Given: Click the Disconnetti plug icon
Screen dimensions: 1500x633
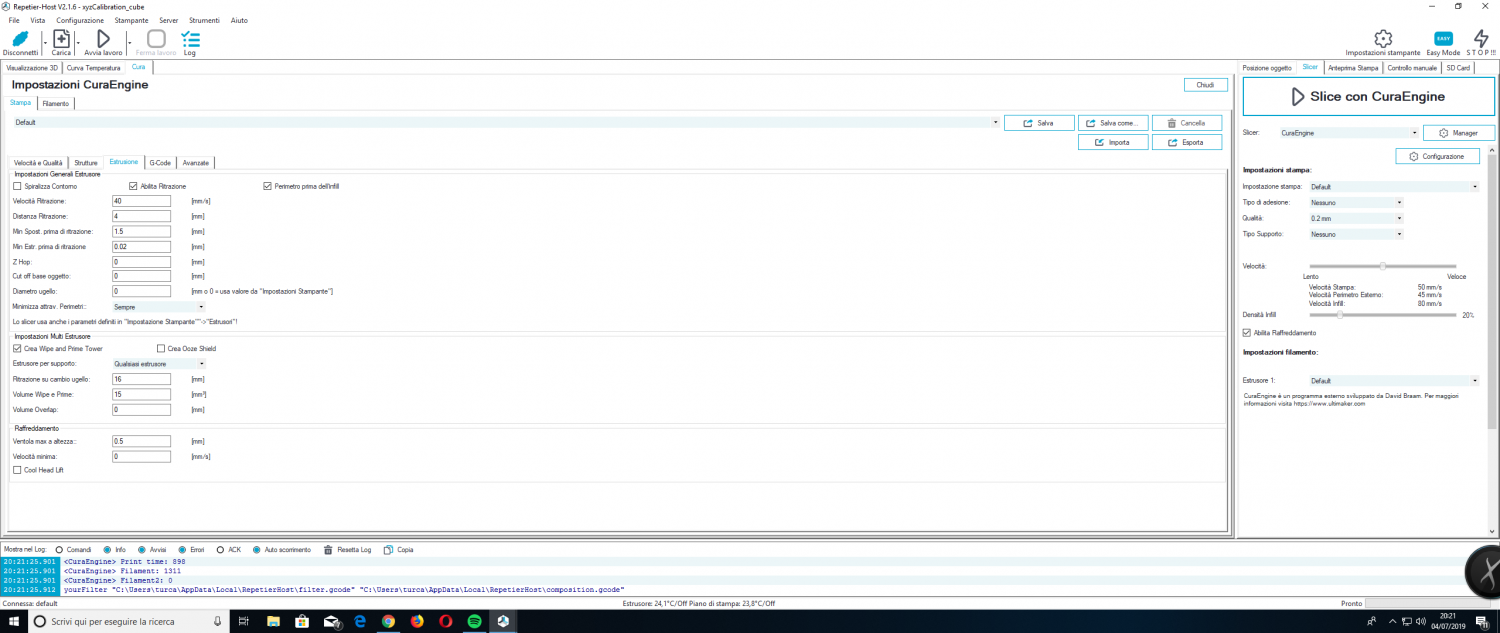Looking at the screenshot, I should point(20,39).
